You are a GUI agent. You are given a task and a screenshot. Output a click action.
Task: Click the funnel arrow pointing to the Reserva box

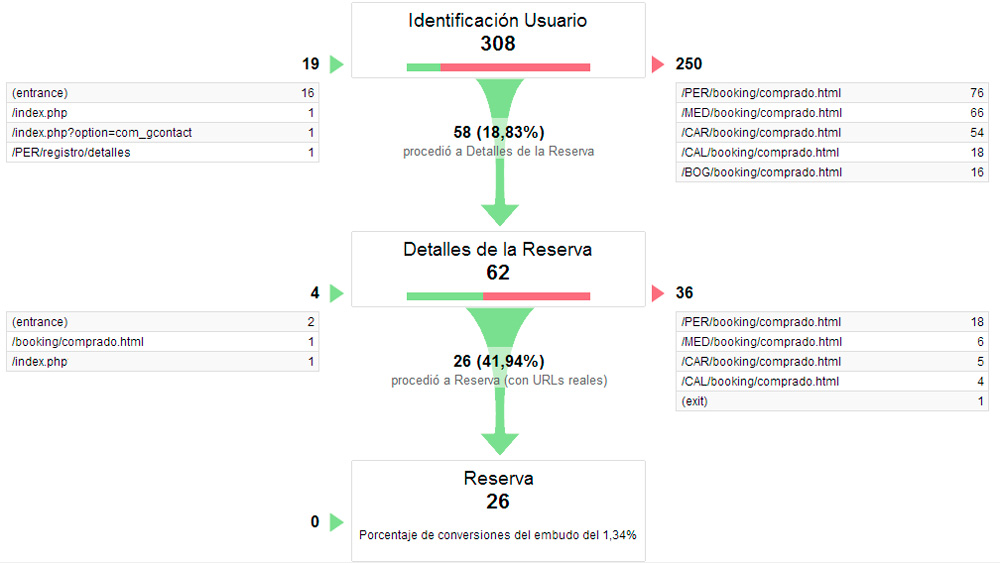click(x=499, y=441)
